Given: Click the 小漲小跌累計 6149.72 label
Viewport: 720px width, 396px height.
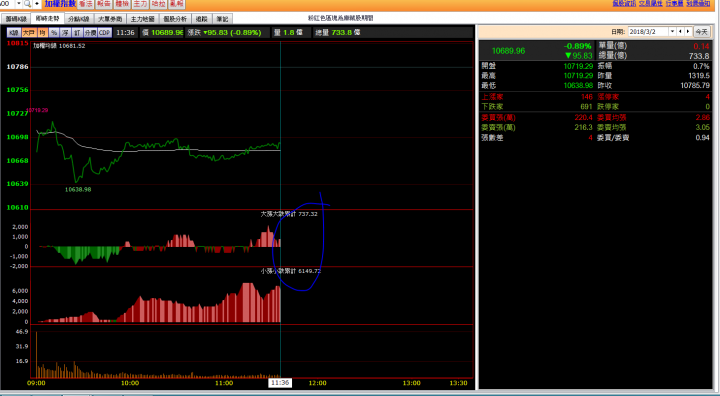Looking at the screenshot, I should (291, 271).
